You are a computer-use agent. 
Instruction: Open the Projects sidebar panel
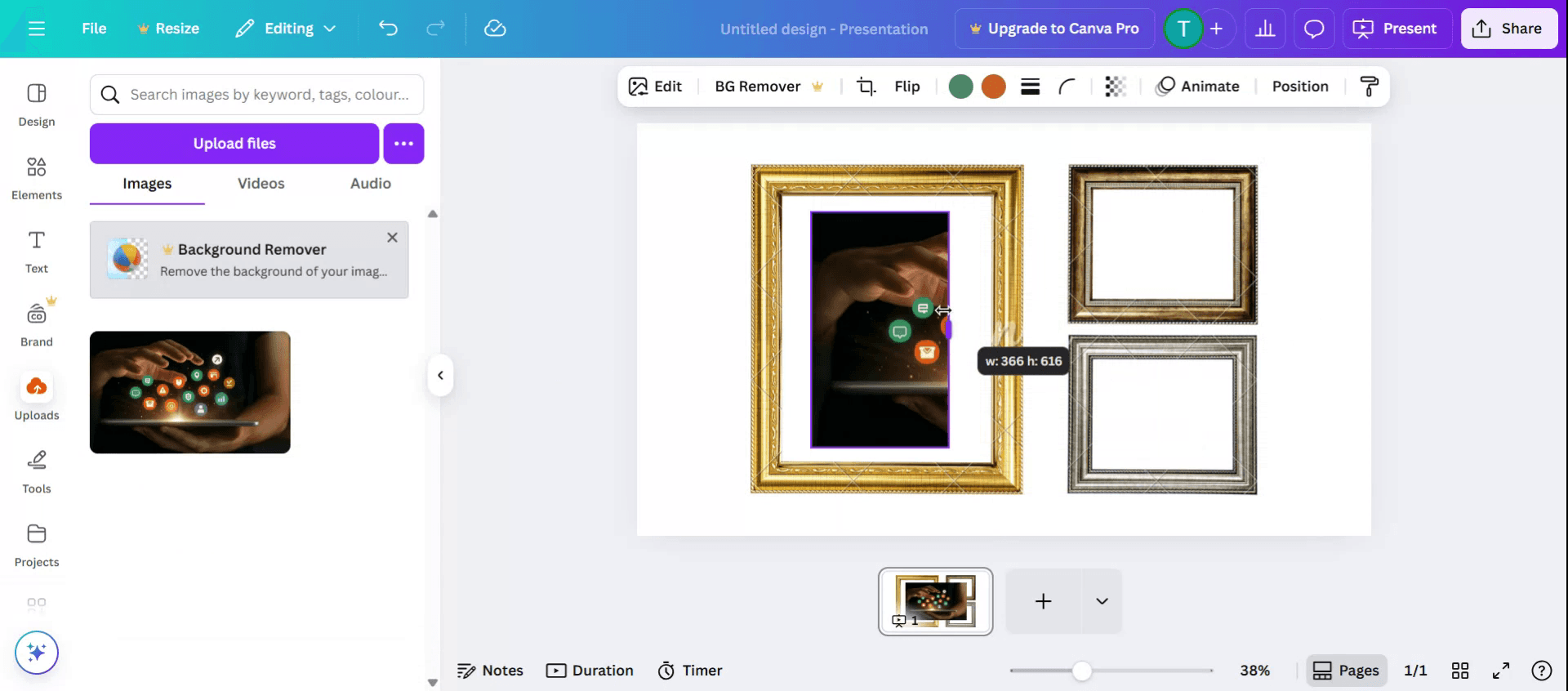pos(37,546)
